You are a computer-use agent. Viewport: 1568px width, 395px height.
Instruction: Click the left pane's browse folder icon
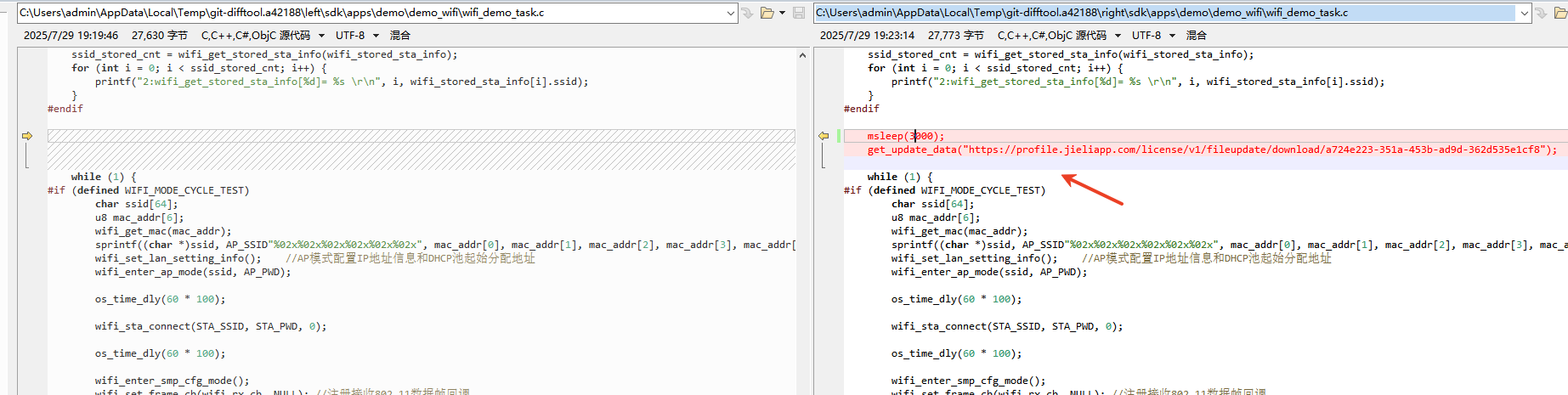[x=767, y=13]
